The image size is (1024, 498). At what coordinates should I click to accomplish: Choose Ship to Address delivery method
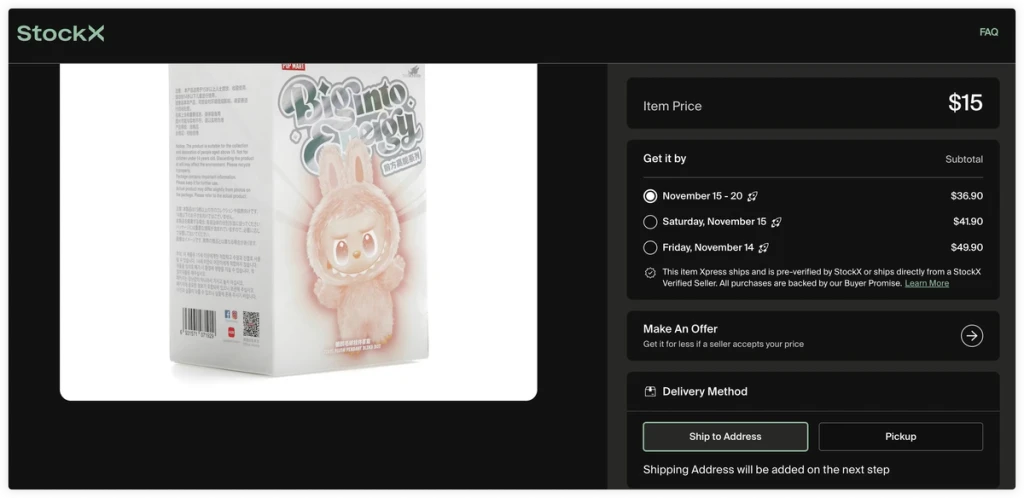tap(725, 437)
